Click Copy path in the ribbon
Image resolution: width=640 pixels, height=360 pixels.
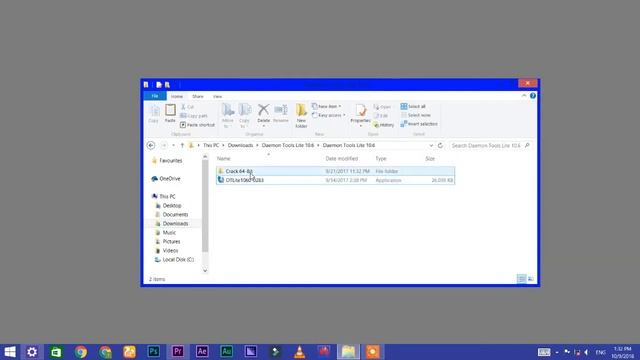[194, 116]
